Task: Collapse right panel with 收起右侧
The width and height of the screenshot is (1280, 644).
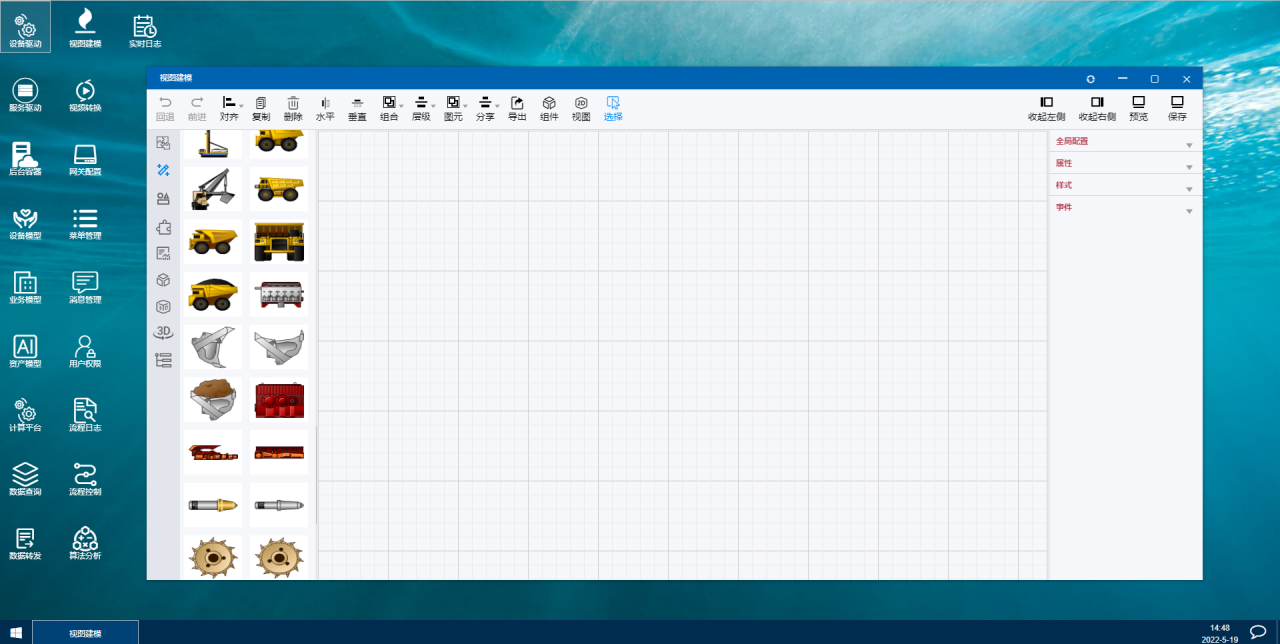Action: (x=1097, y=108)
